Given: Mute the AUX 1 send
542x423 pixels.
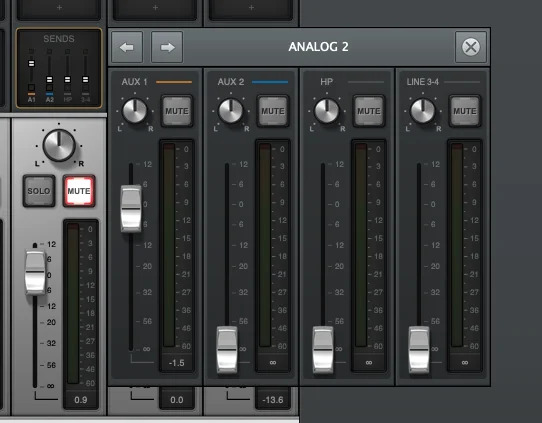Looking at the screenshot, I should (x=177, y=111).
